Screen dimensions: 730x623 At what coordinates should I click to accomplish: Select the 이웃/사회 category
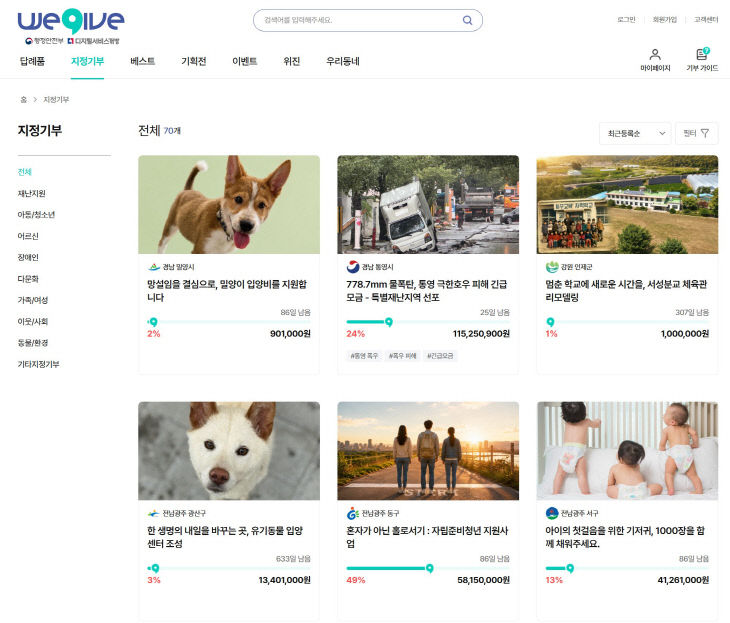[33, 322]
